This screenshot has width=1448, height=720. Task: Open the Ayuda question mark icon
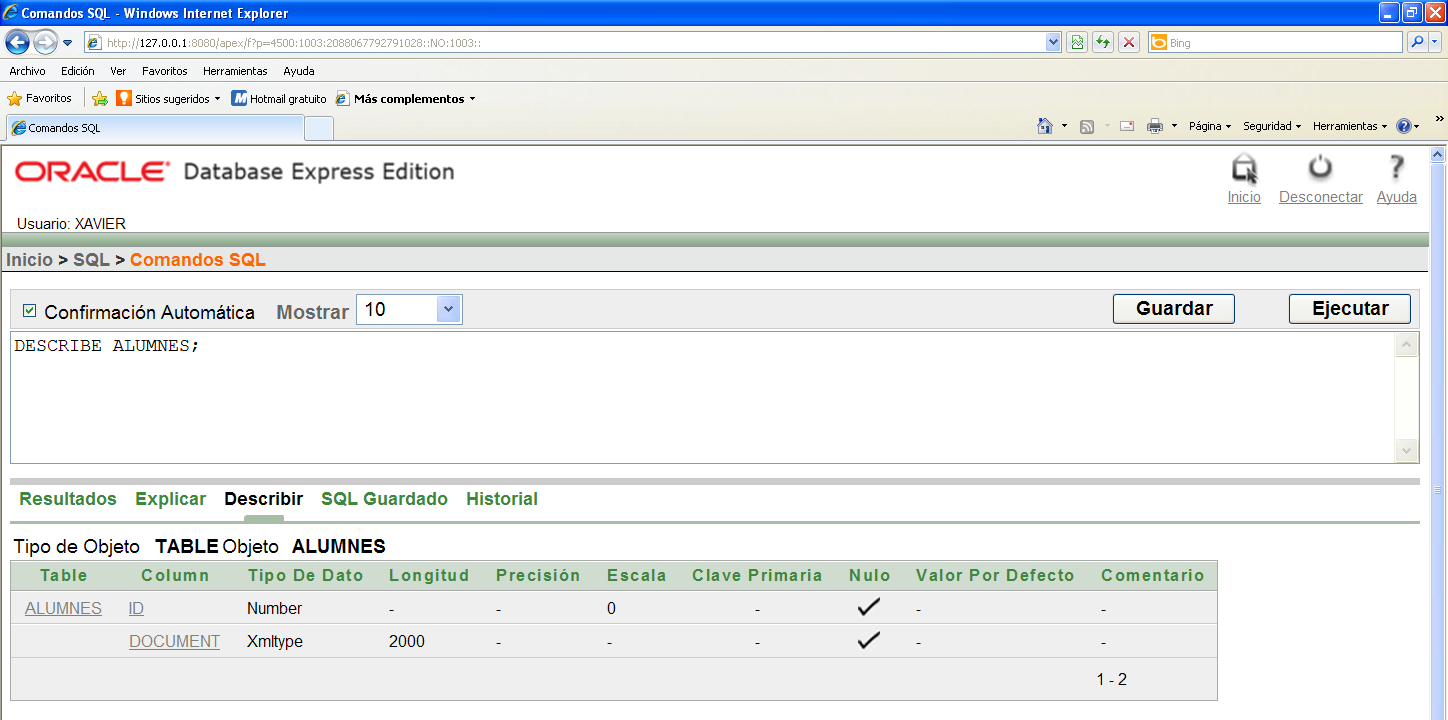1396,168
